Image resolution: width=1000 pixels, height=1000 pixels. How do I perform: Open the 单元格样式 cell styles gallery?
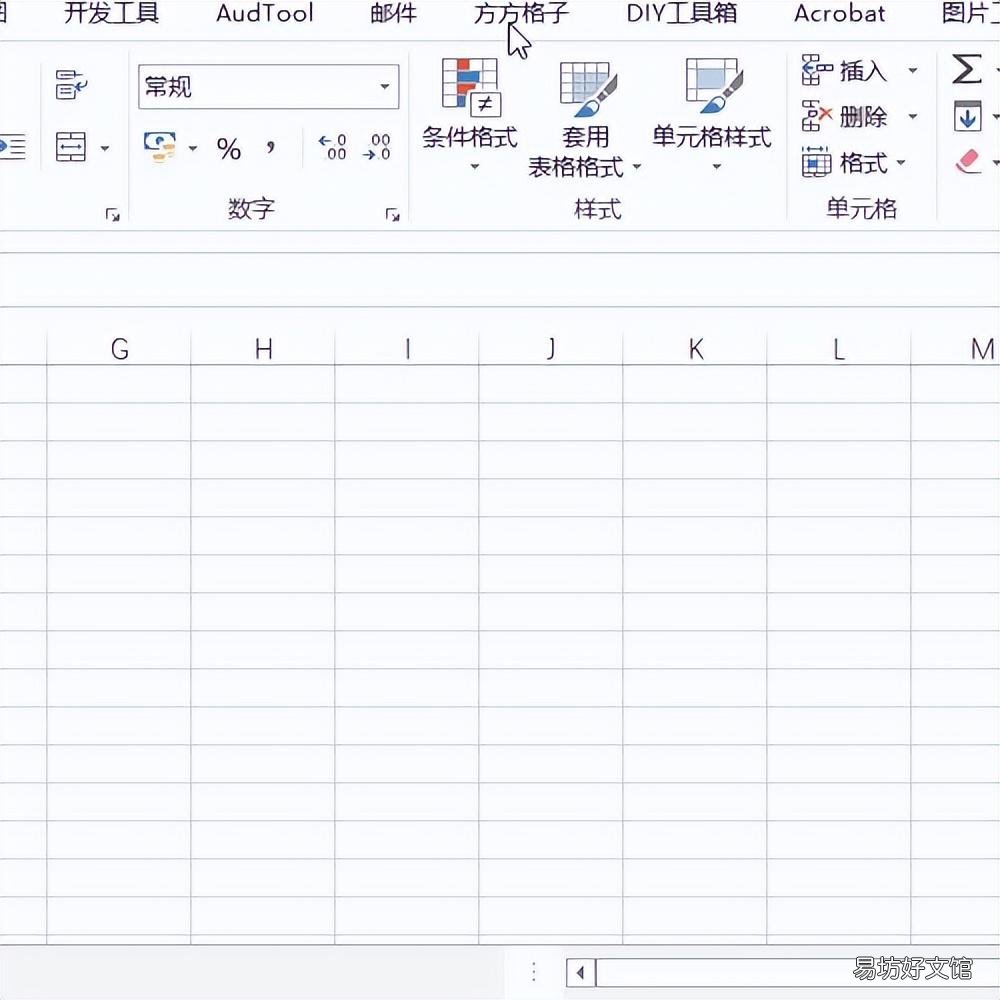pyautogui.click(x=712, y=115)
